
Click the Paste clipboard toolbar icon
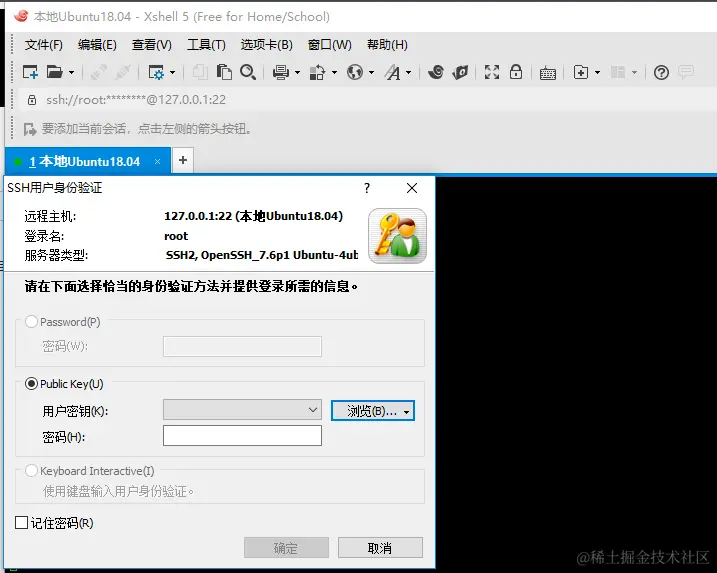(x=224, y=72)
